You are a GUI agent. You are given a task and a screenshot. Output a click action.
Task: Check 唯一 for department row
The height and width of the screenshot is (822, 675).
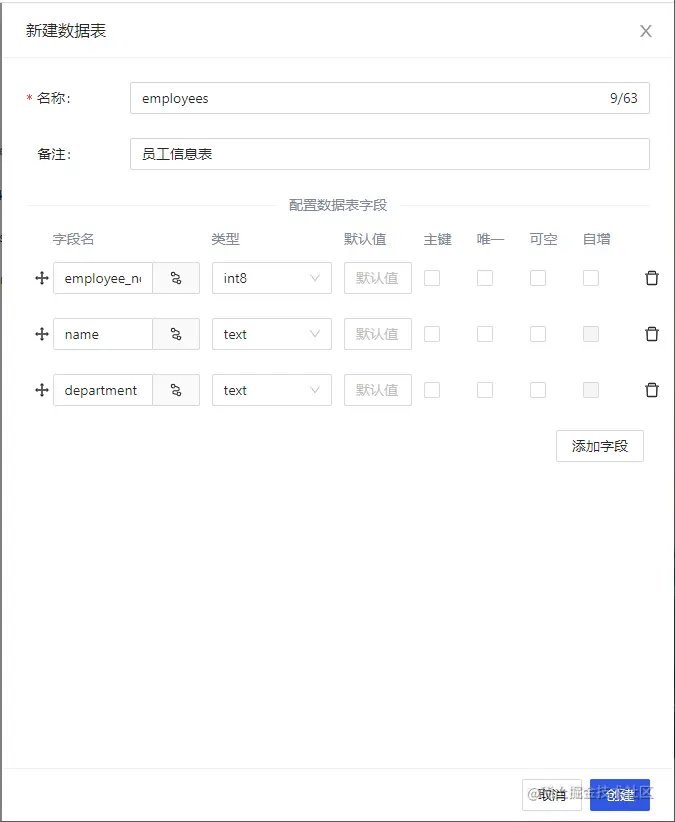point(485,391)
